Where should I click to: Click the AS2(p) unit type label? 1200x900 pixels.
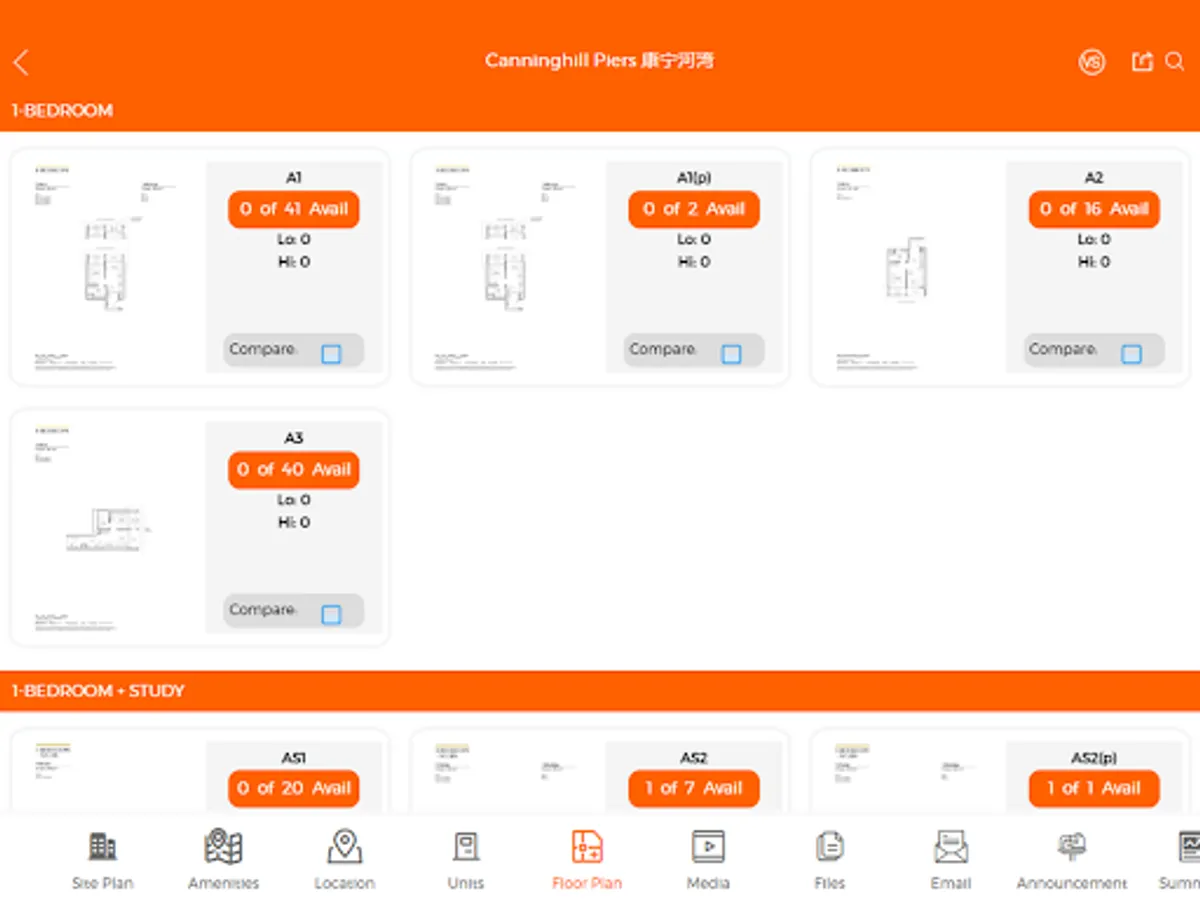pyautogui.click(x=1094, y=758)
